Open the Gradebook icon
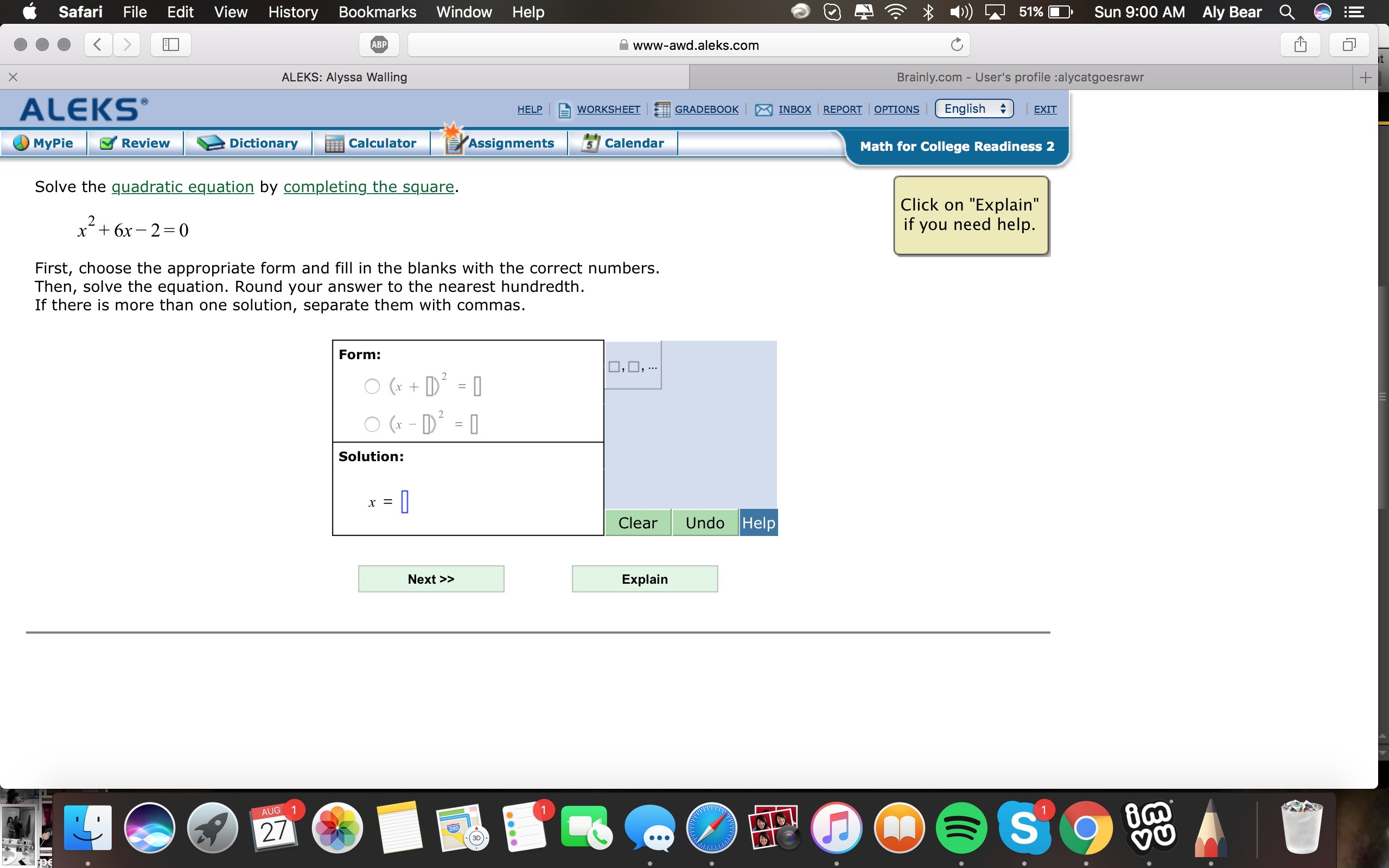 point(662,110)
